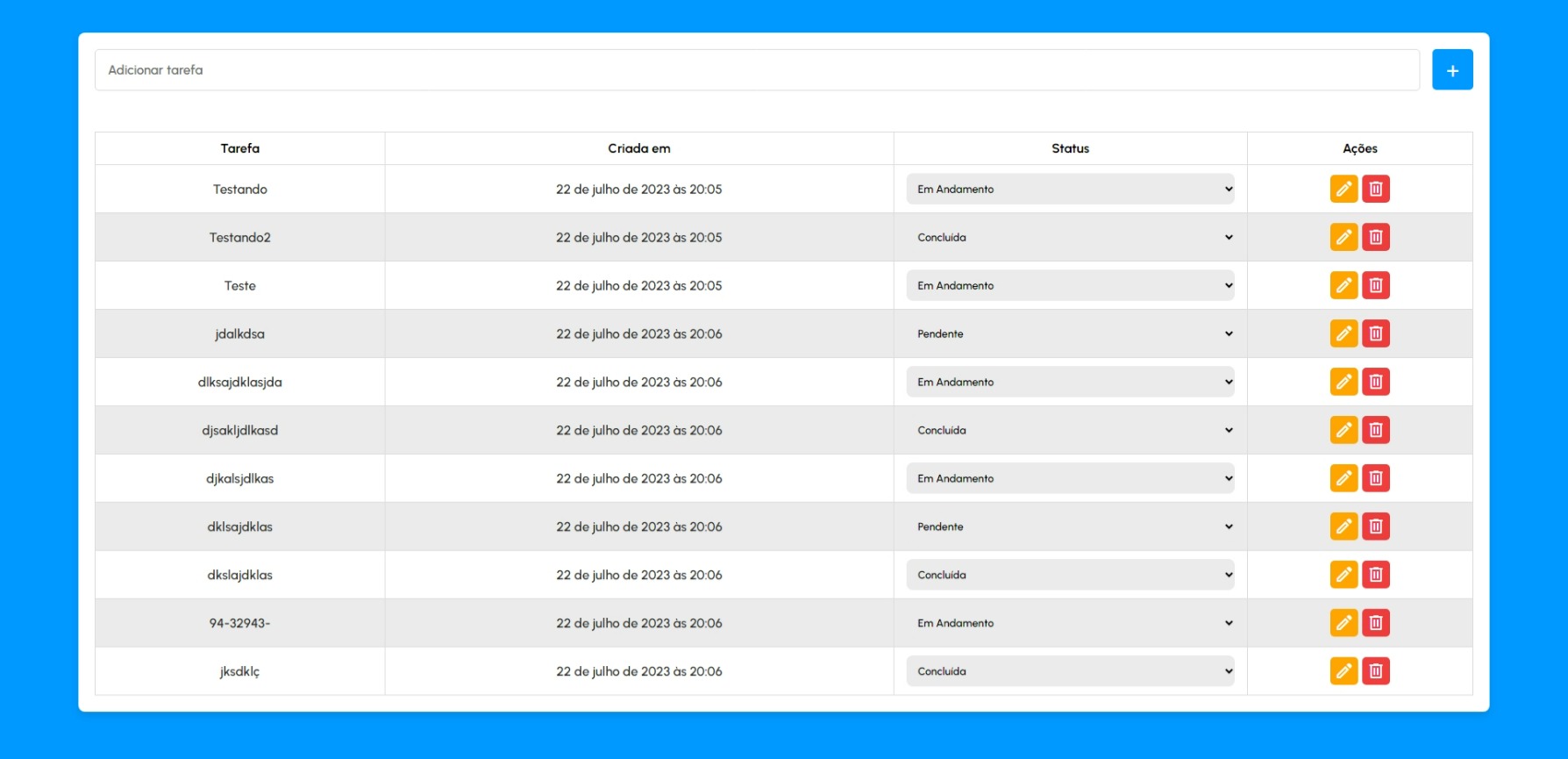The height and width of the screenshot is (759, 1568).
Task: Delete the Testando task with trash icon
Action: pyautogui.click(x=1376, y=189)
